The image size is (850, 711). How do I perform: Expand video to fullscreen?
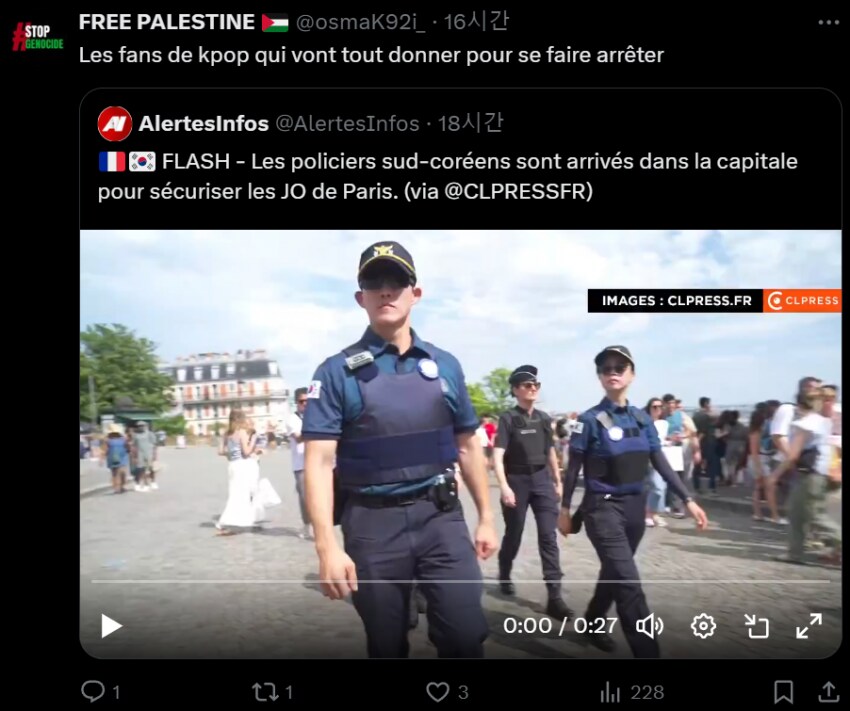[x=809, y=626]
